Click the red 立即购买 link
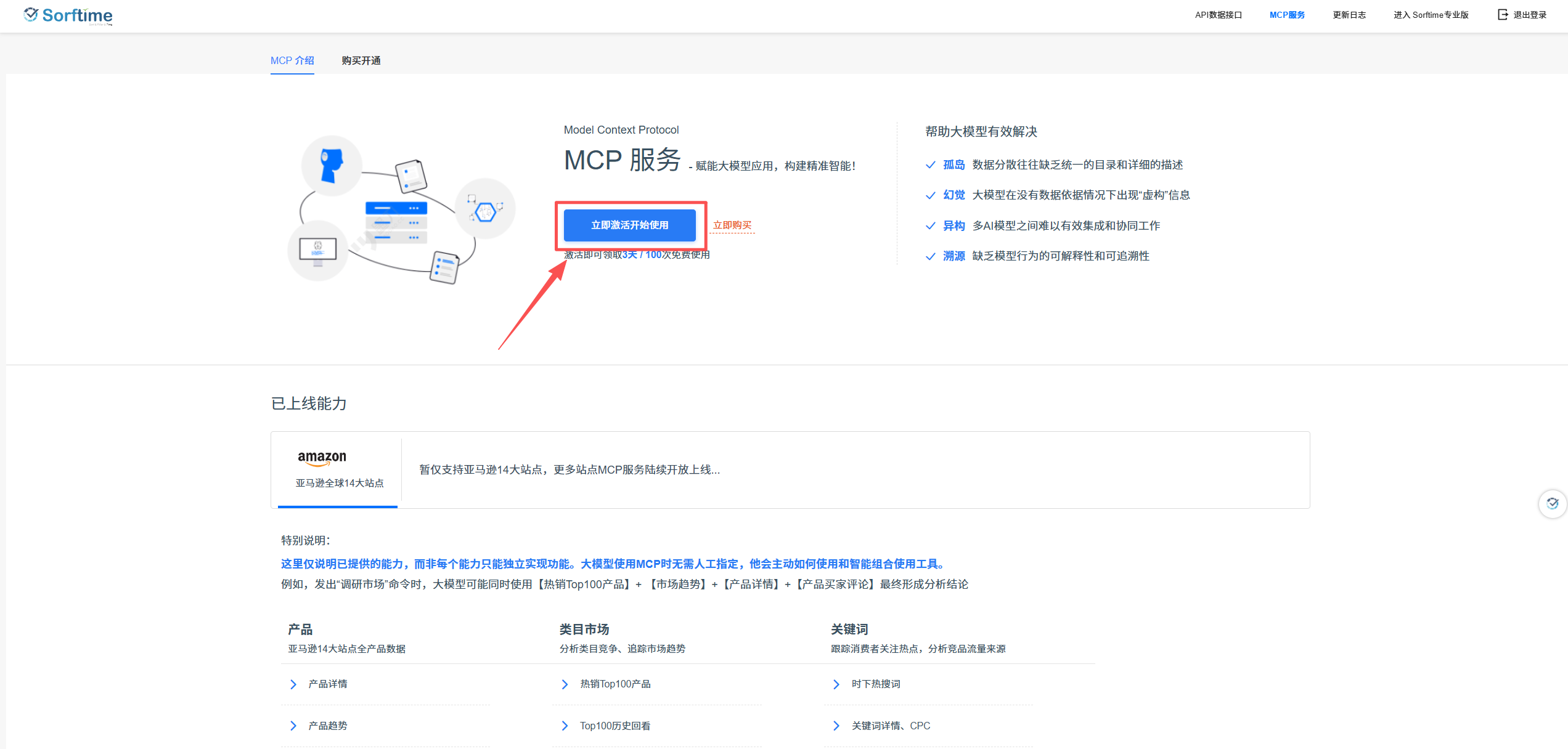The image size is (1568, 749). pos(732,225)
